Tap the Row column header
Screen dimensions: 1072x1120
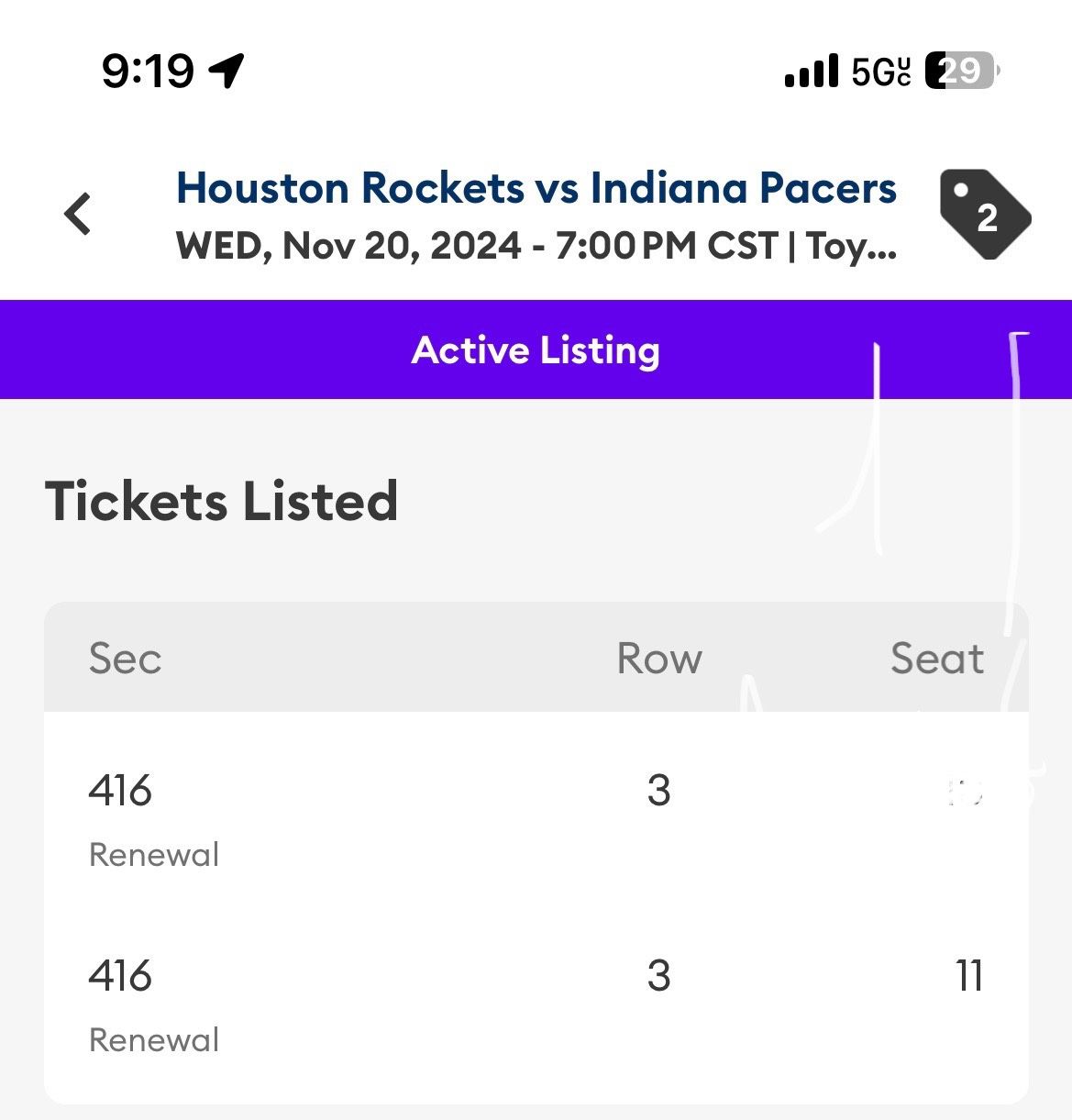pyautogui.click(x=658, y=659)
